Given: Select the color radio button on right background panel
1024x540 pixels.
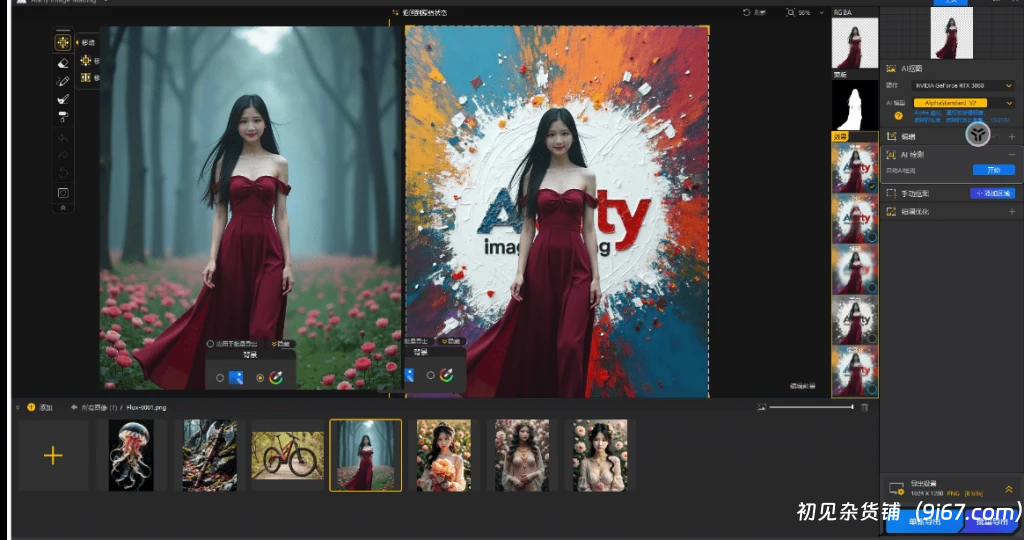Looking at the screenshot, I should (430, 375).
